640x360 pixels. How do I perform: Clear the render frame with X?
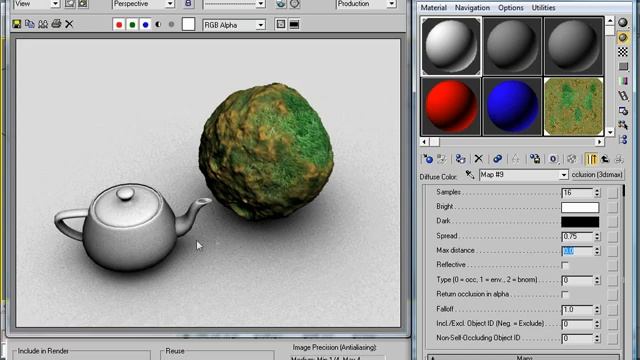click(x=69, y=24)
